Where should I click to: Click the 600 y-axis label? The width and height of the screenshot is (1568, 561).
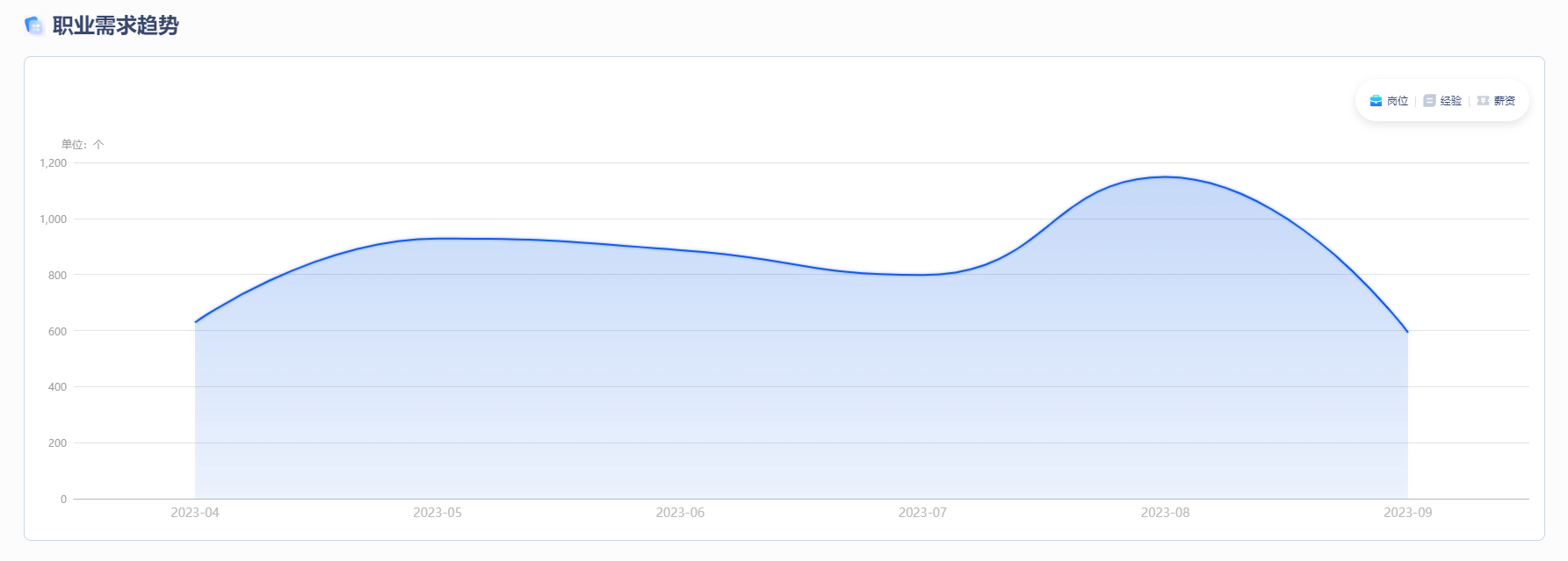coord(57,332)
